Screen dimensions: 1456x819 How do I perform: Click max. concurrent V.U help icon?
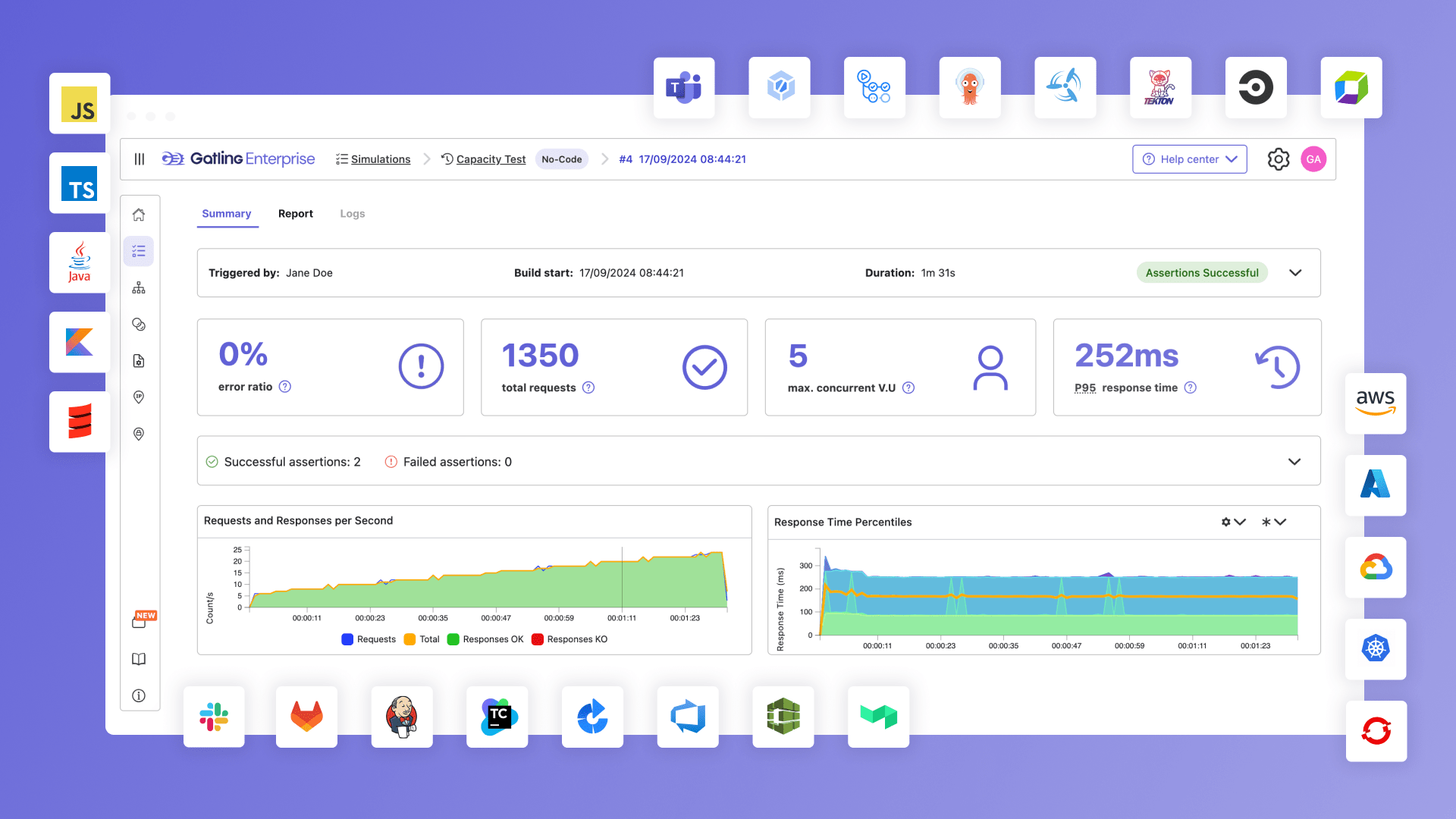[908, 388]
